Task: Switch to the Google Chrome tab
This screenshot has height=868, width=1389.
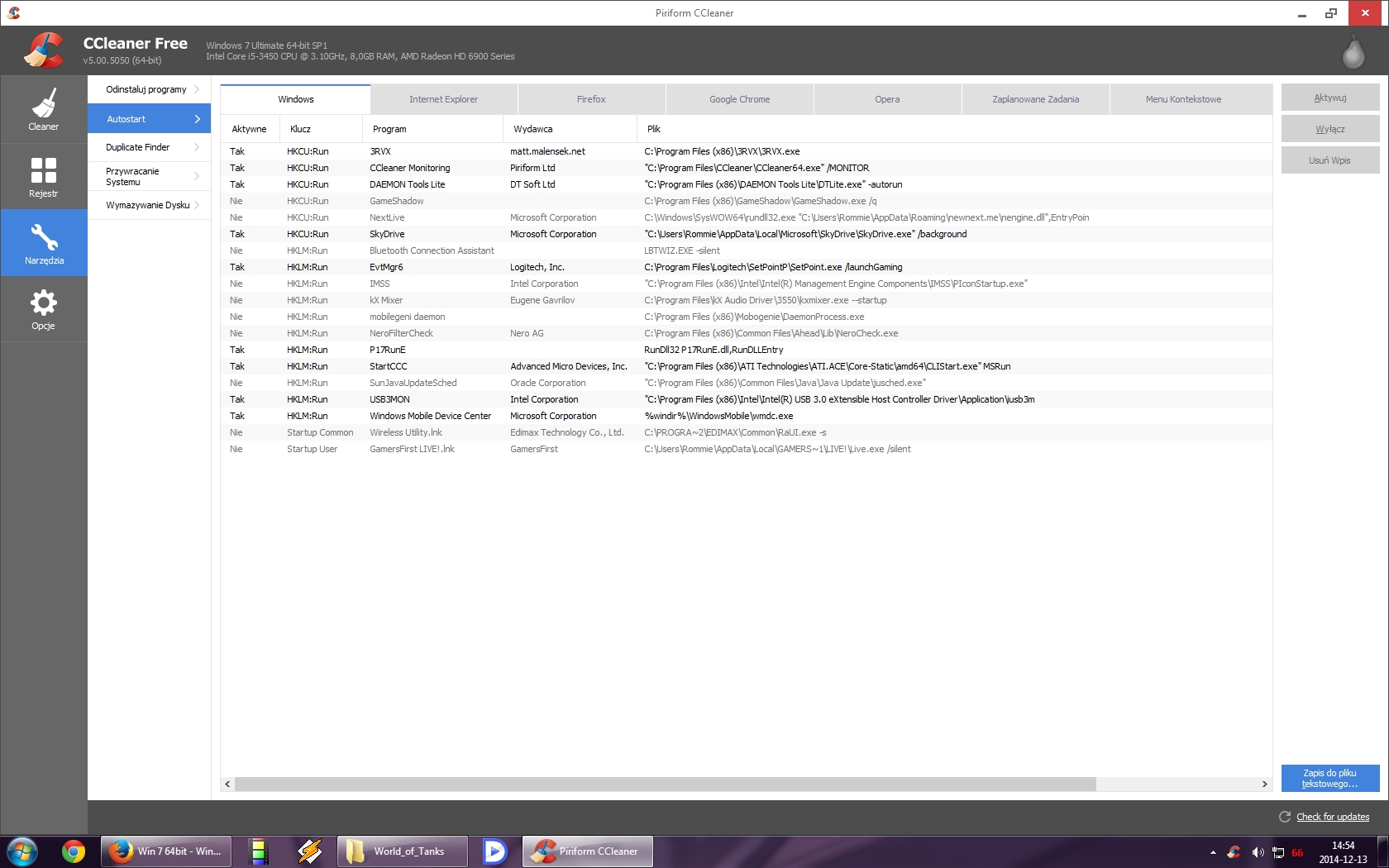Action: 740,99
